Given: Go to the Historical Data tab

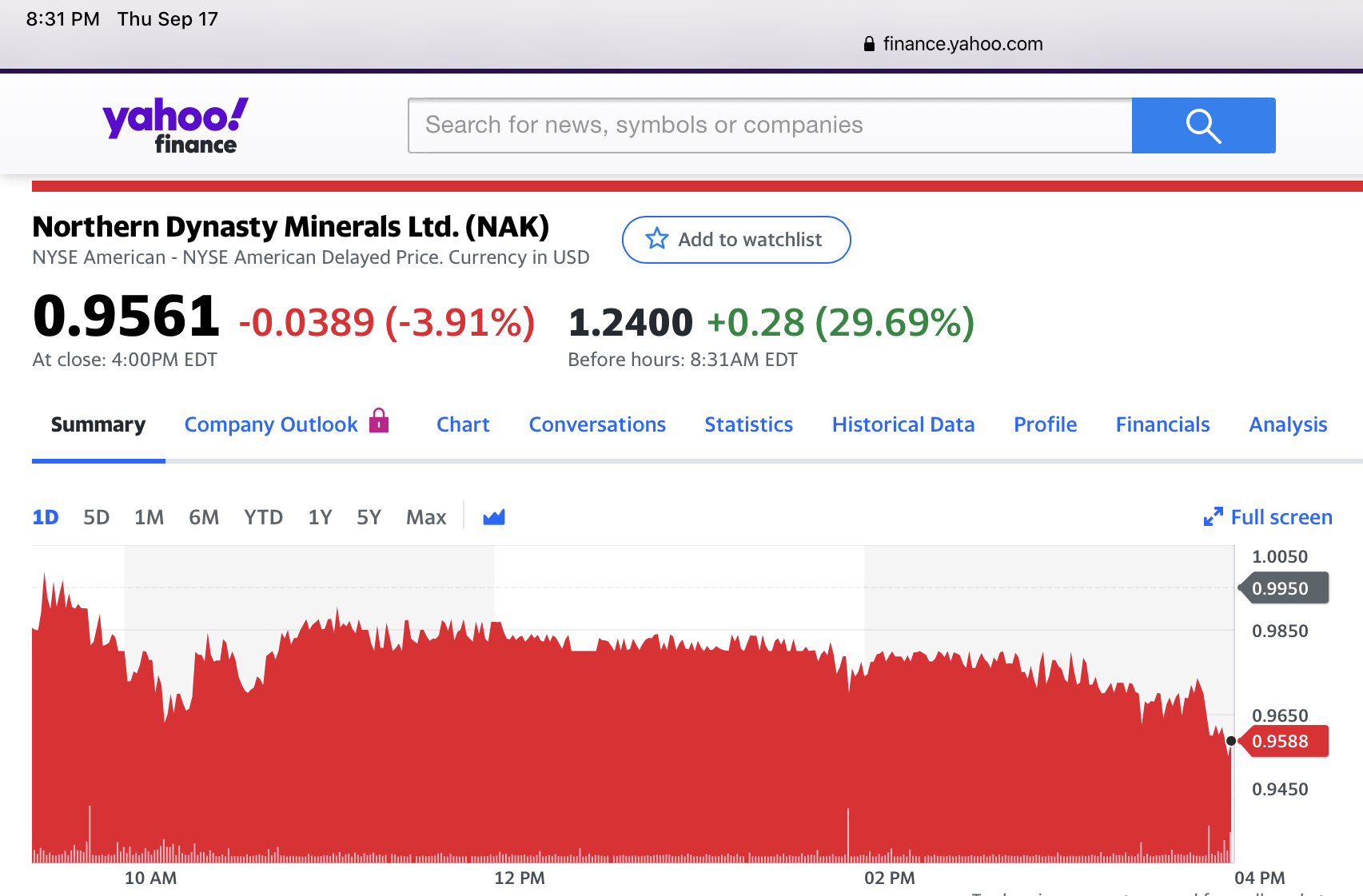Looking at the screenshot, I should tap(903, 424).
